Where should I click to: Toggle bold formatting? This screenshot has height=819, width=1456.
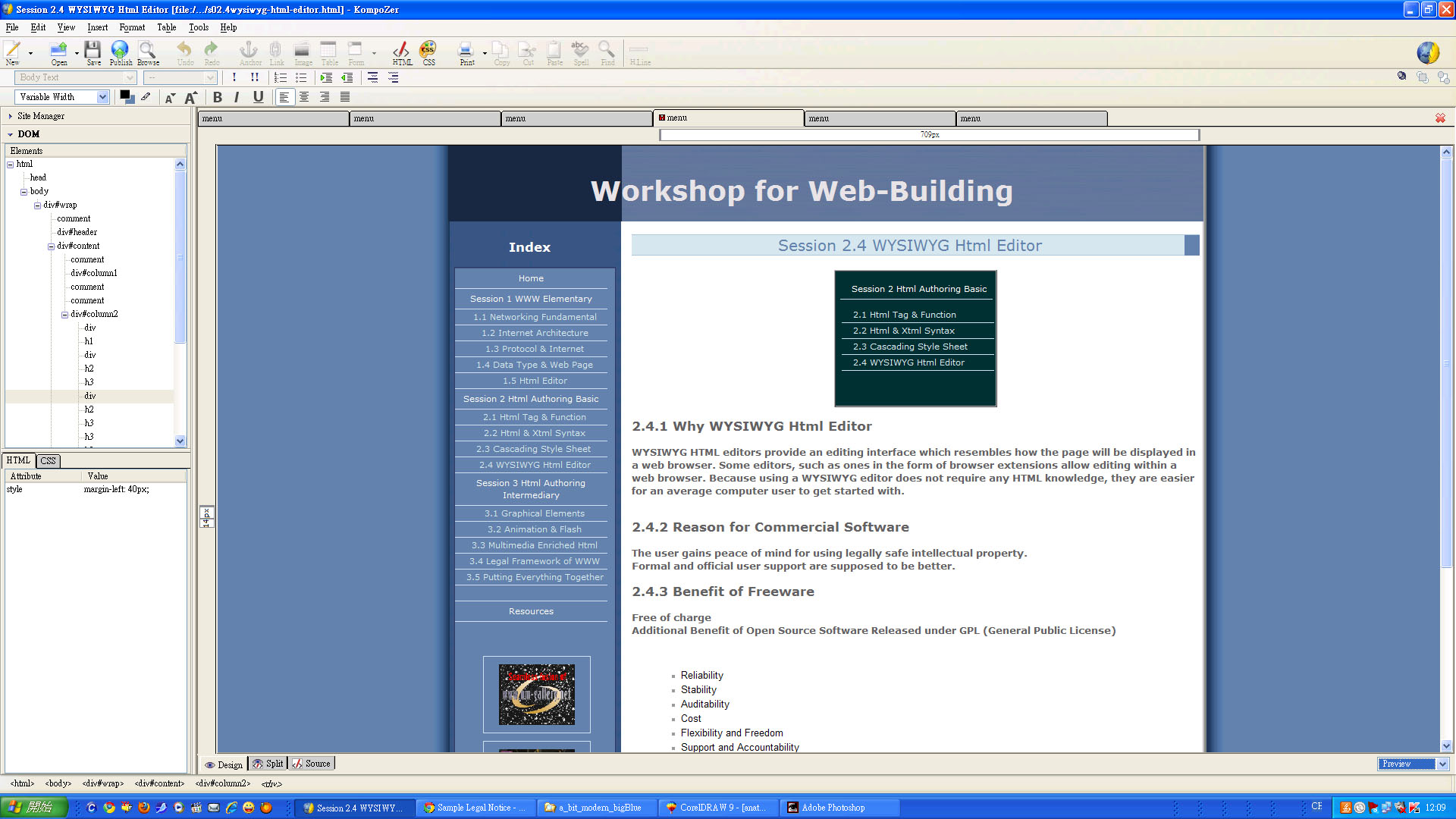click(217, 97)
